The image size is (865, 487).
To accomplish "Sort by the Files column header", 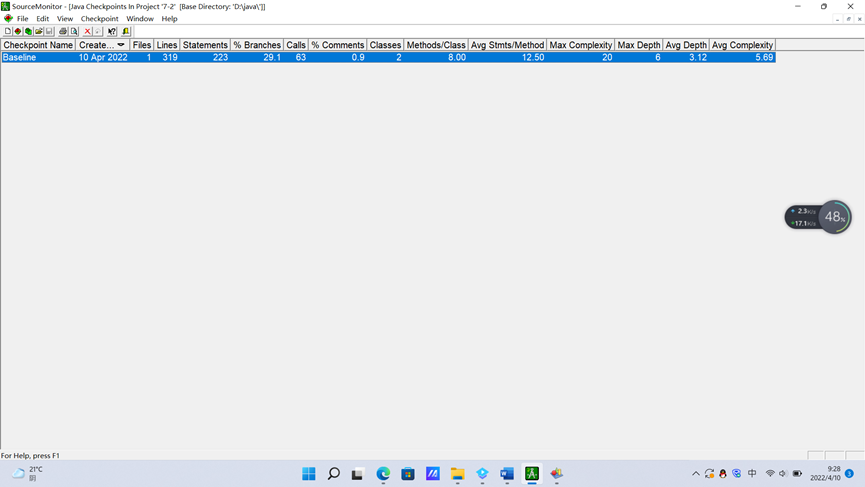I will pyautogui.click(x=142, y=45).
